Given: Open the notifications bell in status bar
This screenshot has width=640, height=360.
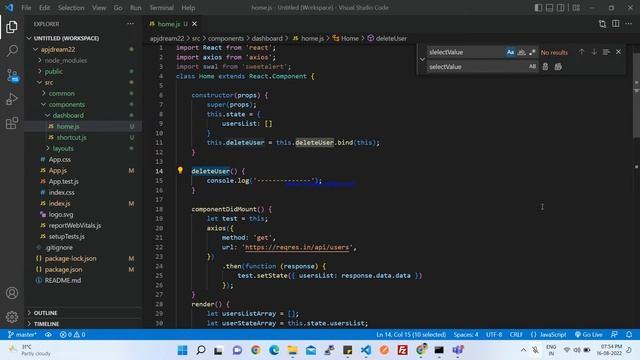Looking at the screenshot, I should click(x=629, y=335).
